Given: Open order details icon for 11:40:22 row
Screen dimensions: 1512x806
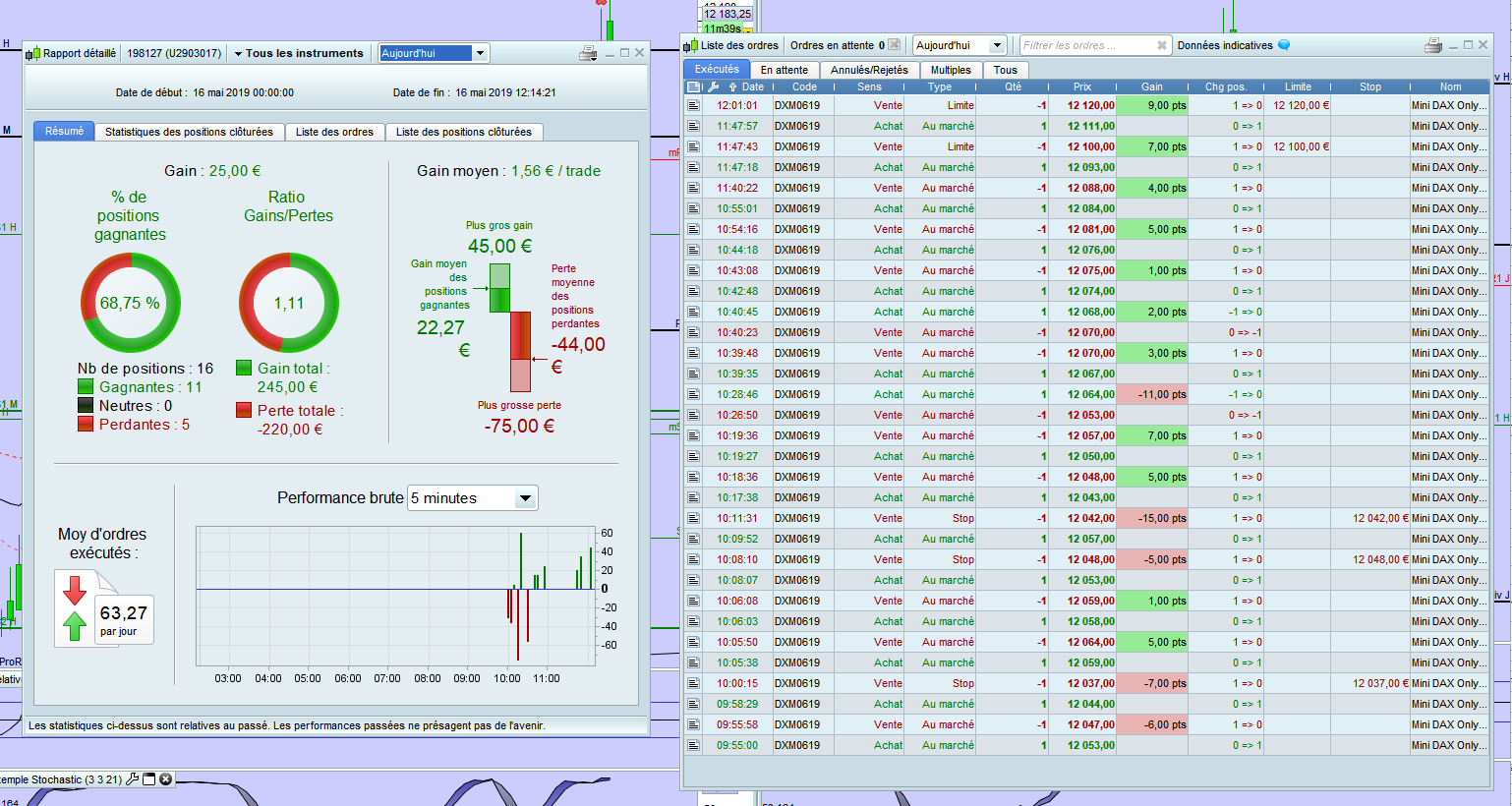Looking at the screenshot, I should [693, 188].
